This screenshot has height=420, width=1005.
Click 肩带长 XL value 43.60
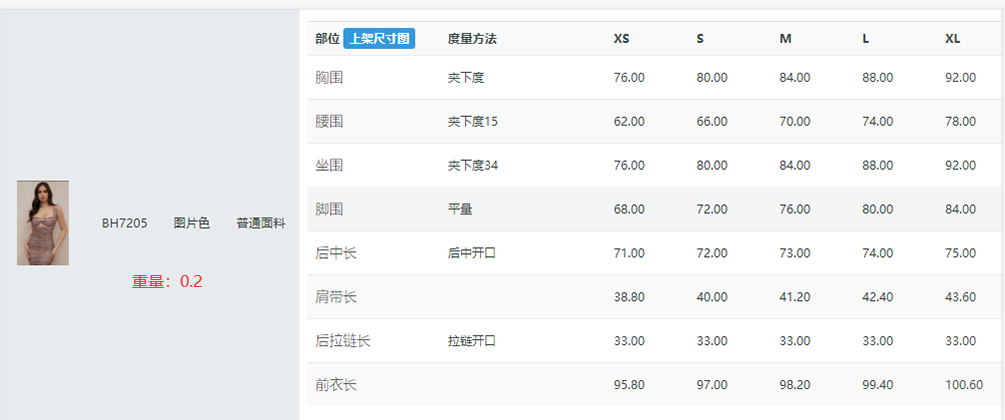click(960, 297)
